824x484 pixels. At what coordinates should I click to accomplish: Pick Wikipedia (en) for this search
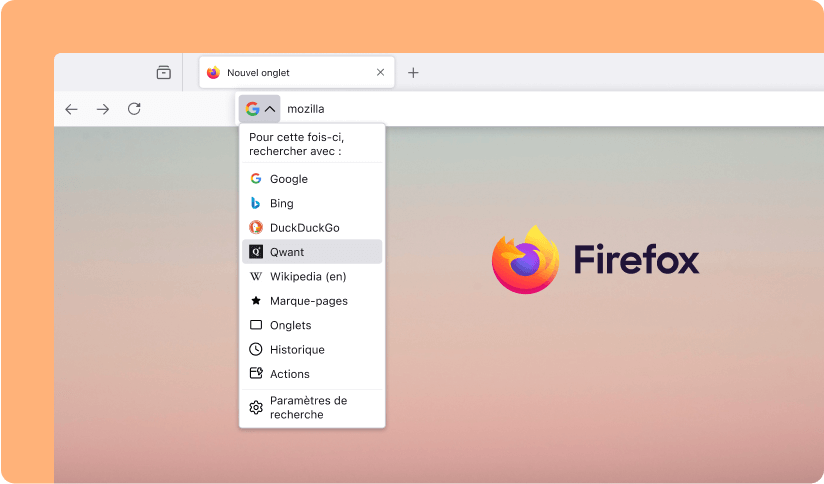[x=312, y=276]
